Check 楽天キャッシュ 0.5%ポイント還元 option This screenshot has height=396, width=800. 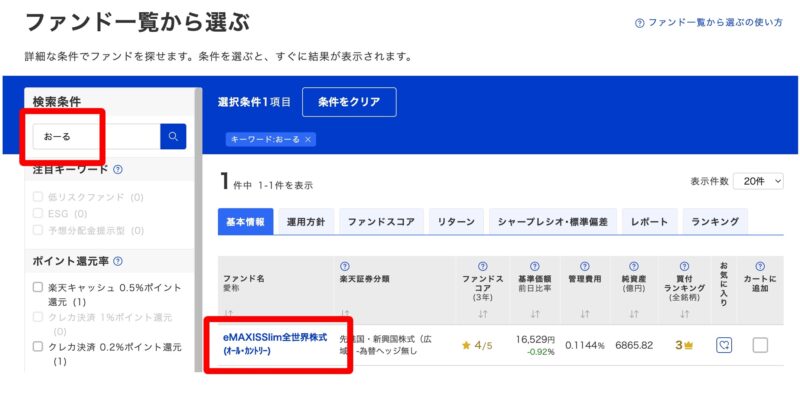tap(38, 287)
